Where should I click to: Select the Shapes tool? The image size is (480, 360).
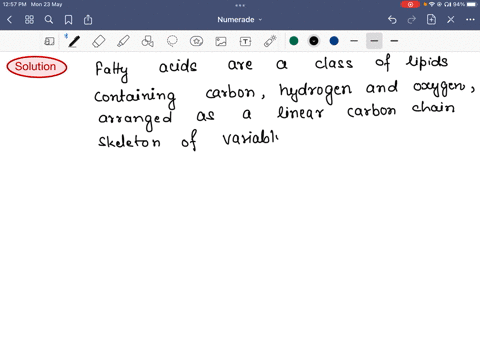(148, 41)
